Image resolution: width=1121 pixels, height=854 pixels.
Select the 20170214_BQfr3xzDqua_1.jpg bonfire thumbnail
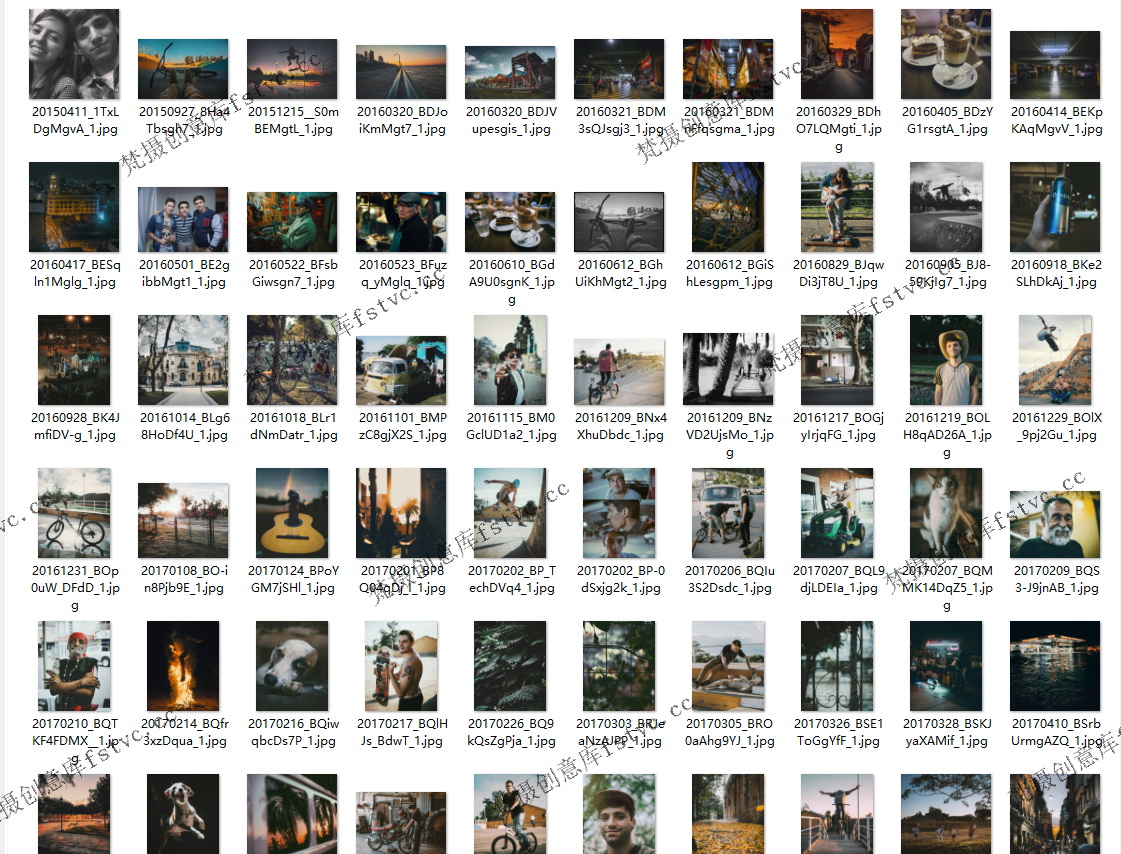(183, 666)
